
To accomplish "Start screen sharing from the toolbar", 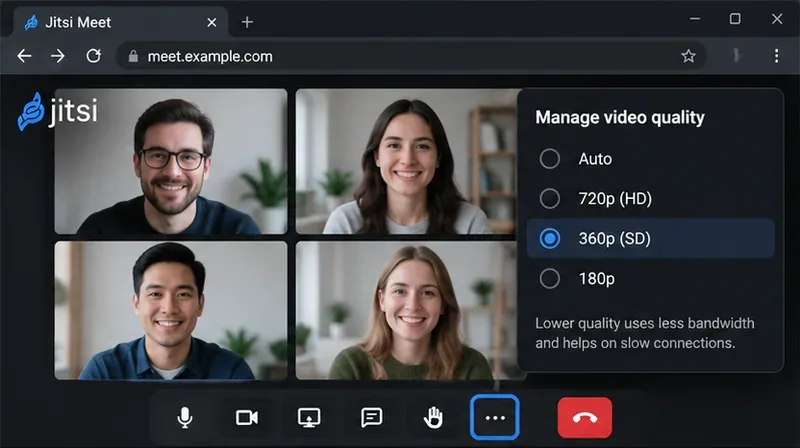I will [x=309, y=417].
